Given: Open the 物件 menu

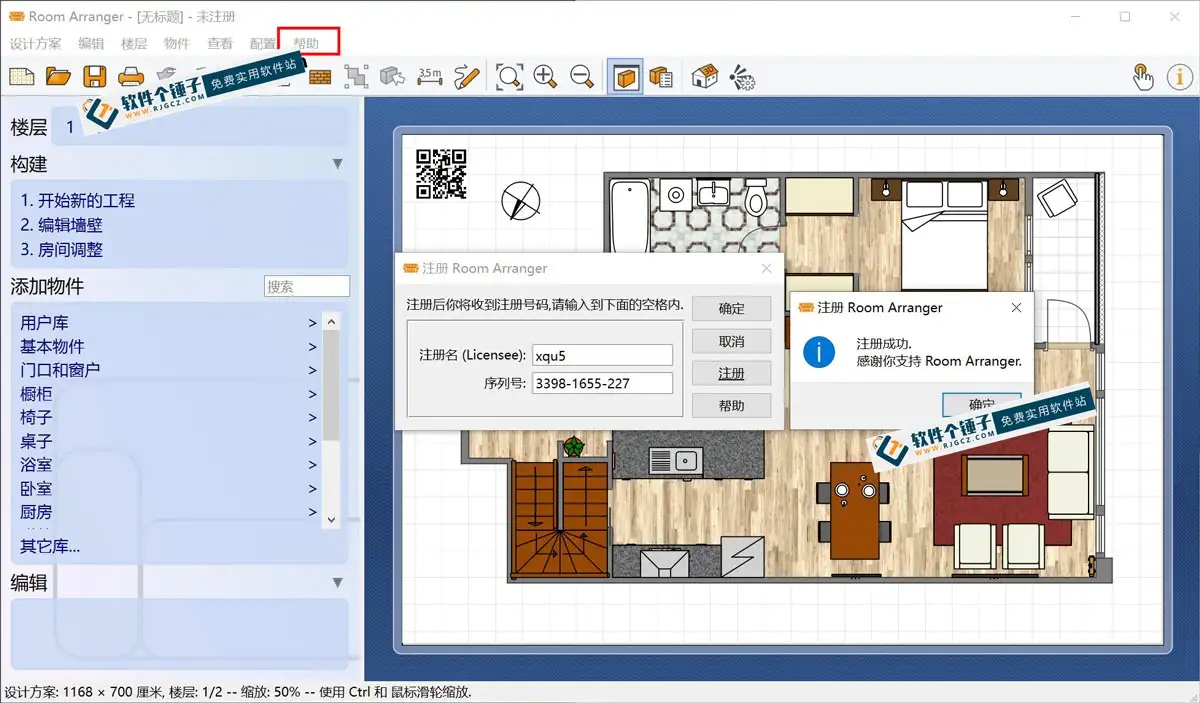Looking at the screenshot, I should pyautogui.click(x=177, y=44).
